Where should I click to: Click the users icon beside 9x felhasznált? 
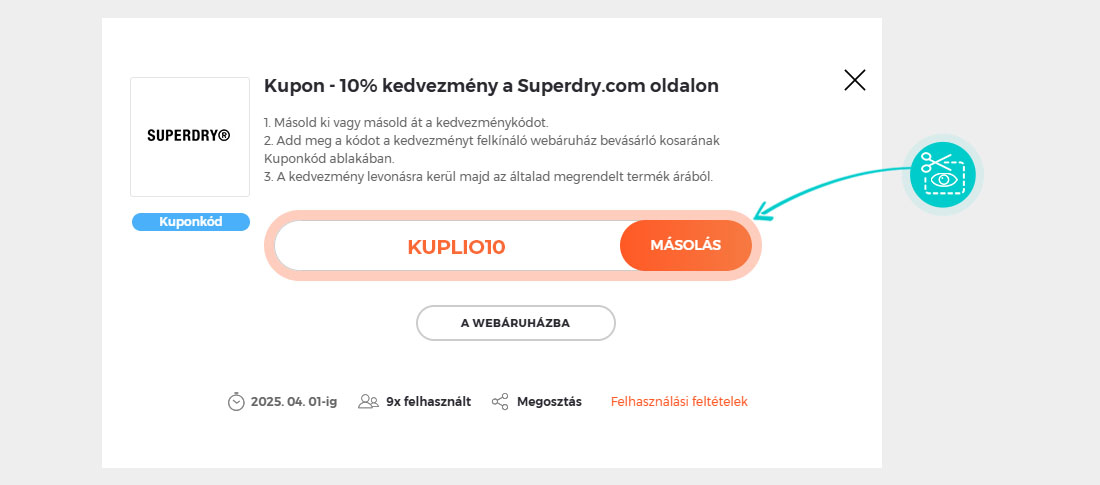[368, 402]
